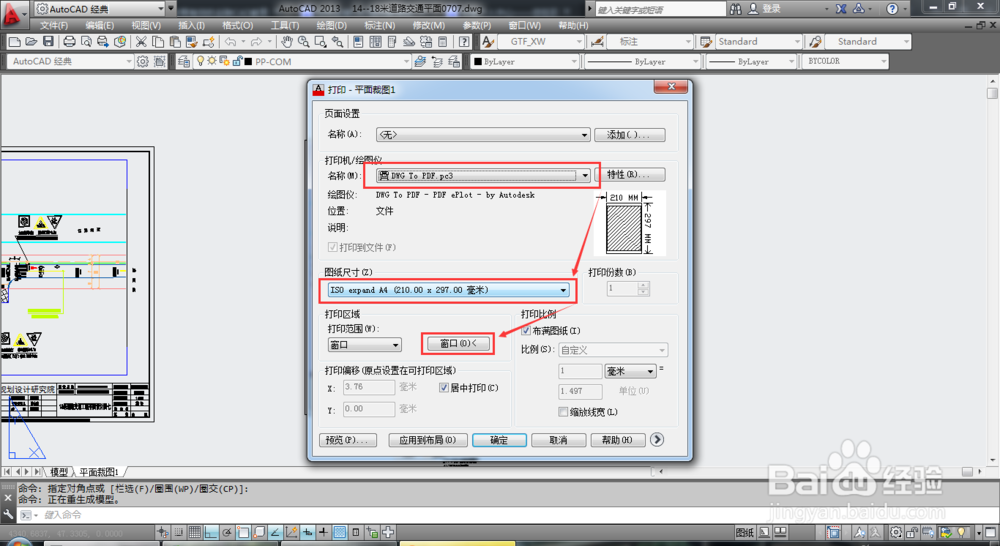
Task: Toggle Object Snap in status bar
Action: [x=243, y=532]
